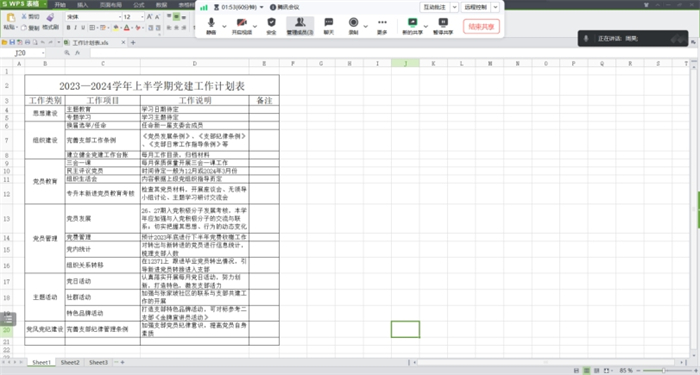
Task: Click the Cut scissors button
Action: (x=30, y=17)
